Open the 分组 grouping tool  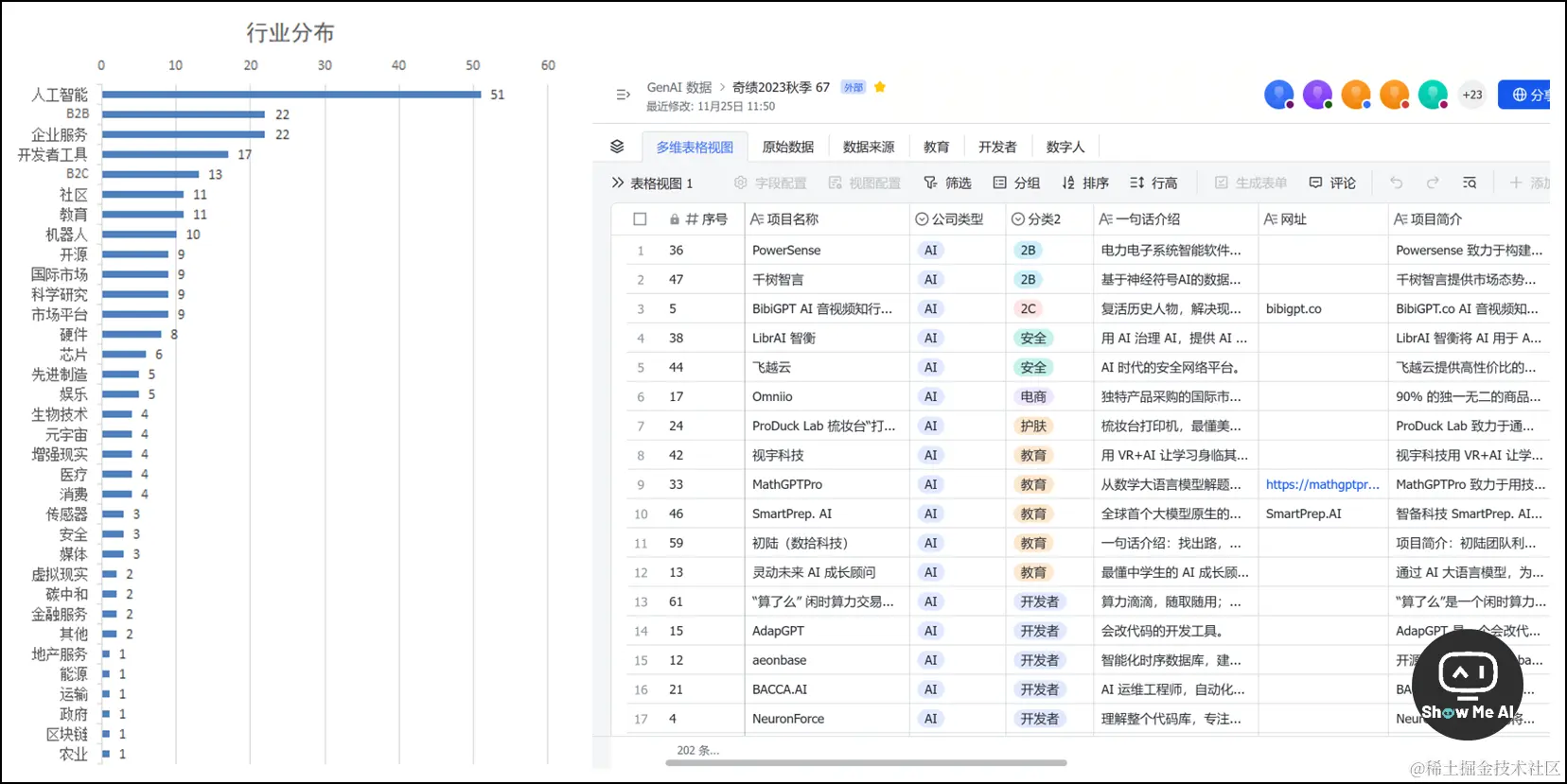1016,183
